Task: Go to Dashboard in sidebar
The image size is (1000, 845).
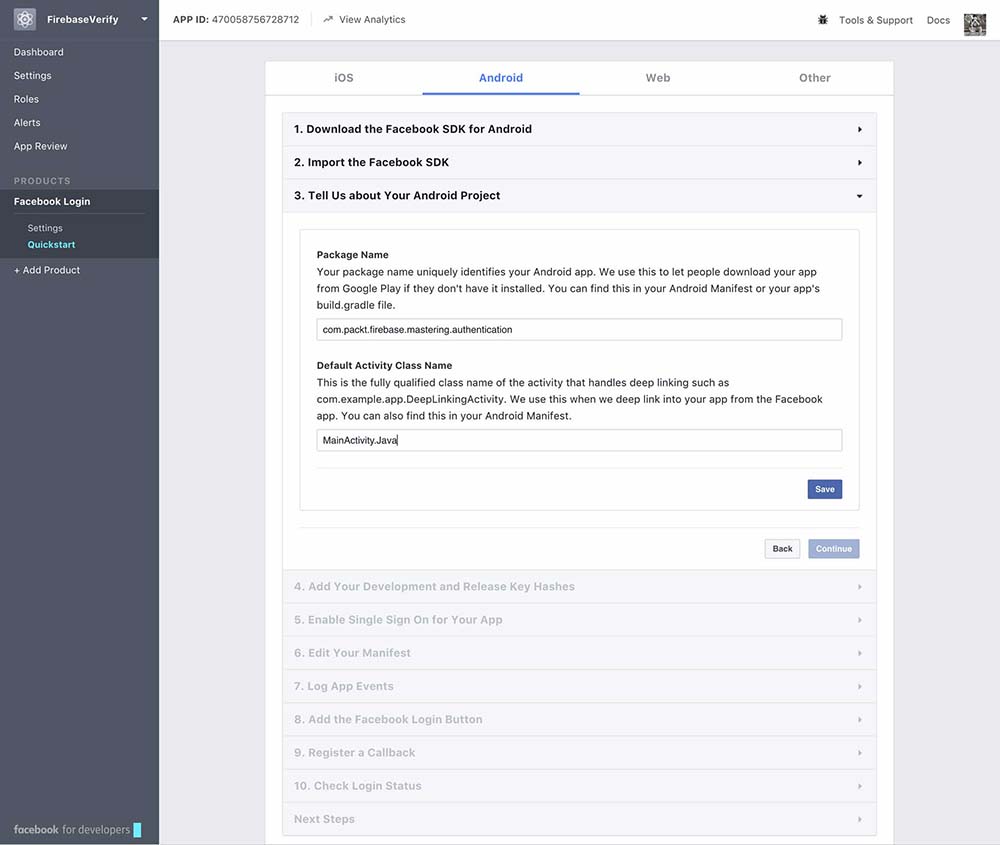Action: pos(39,52)
